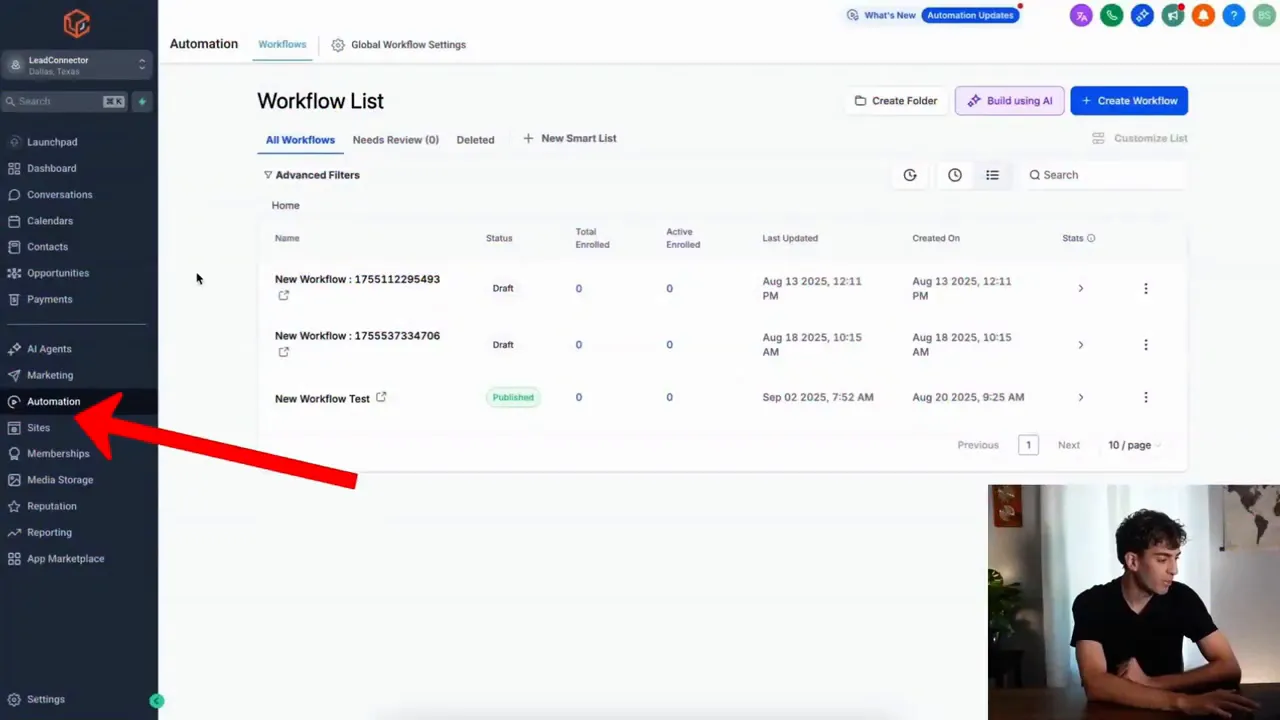Click the refresh history icon beside the view toggle
This screenshot has height=720, width=1280.
910,175
